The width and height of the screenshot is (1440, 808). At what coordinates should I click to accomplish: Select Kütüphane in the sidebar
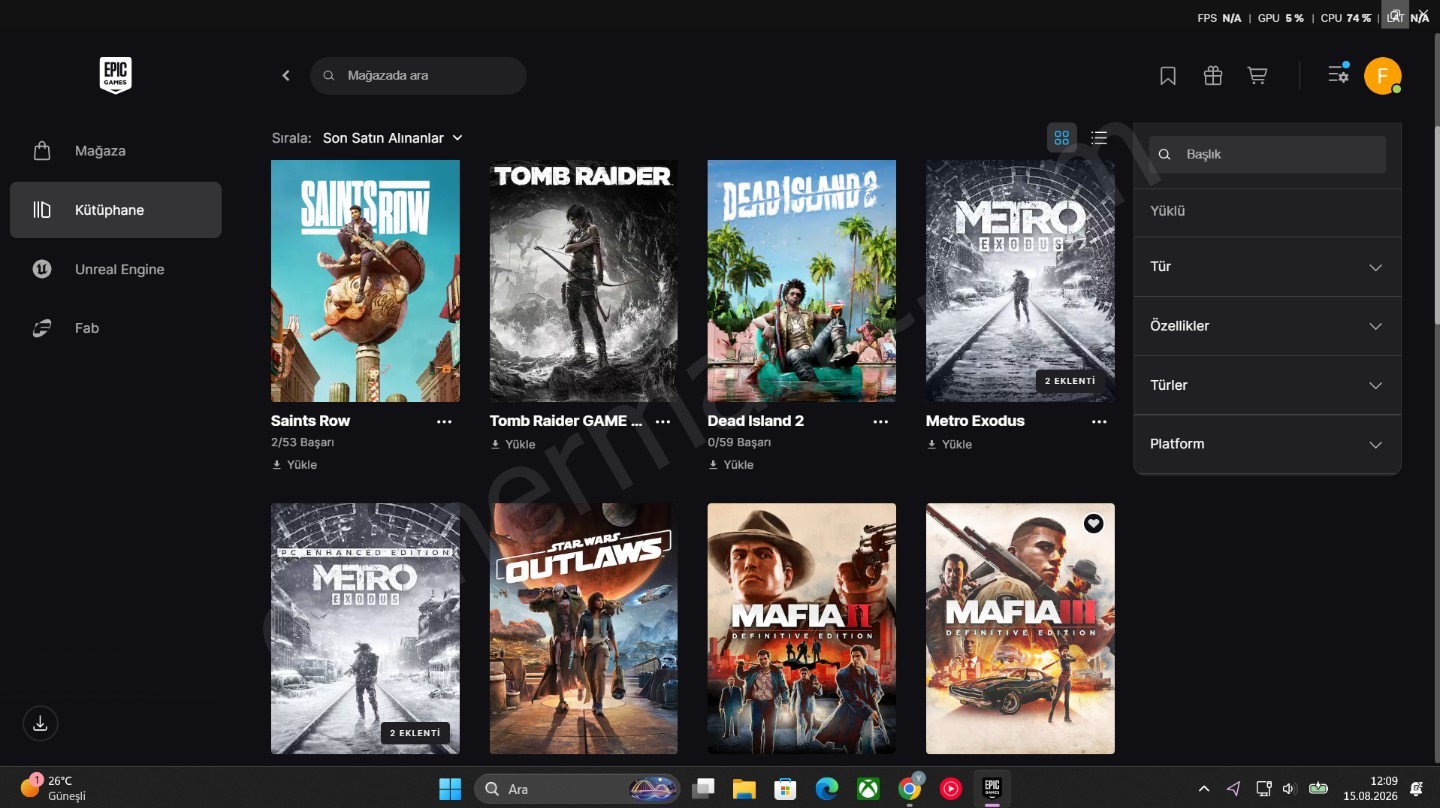pos(116,210)
